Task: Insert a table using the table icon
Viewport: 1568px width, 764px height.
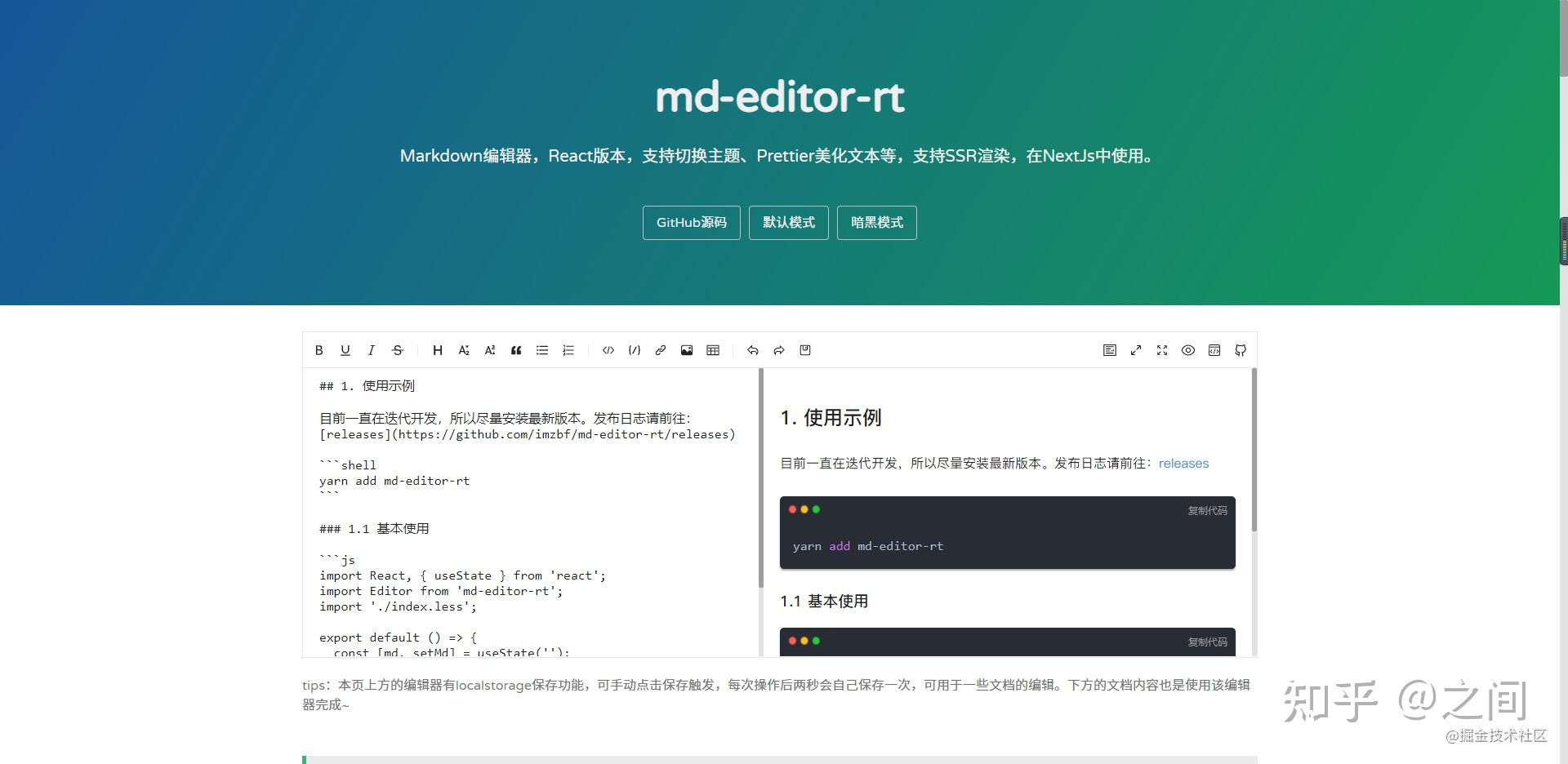Action: (x=713, y=350)
